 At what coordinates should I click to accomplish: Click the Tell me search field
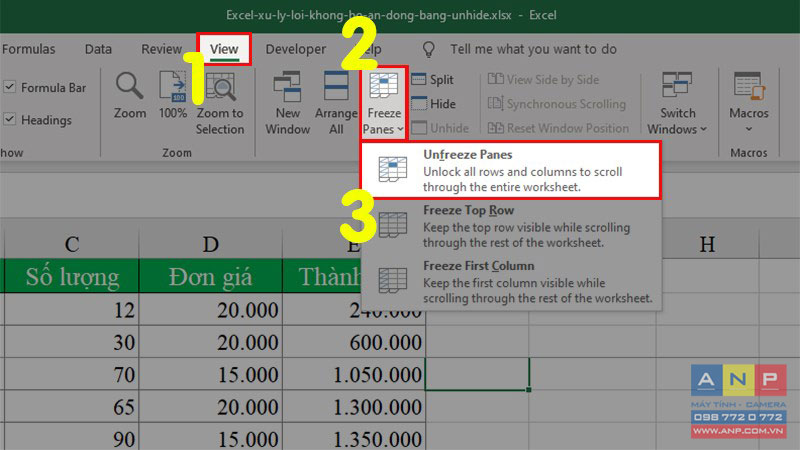coord(533,49)
